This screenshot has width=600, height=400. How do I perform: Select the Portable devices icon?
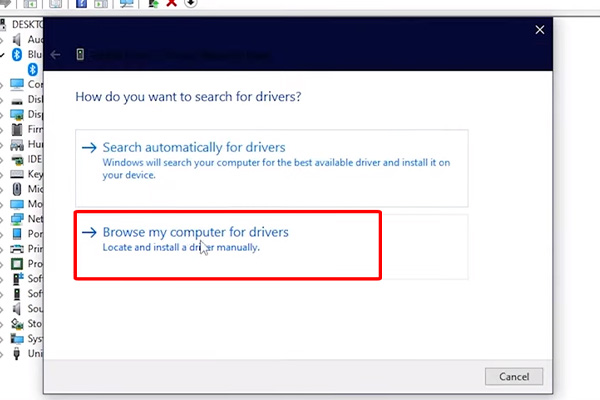click(x=16, y=234)
